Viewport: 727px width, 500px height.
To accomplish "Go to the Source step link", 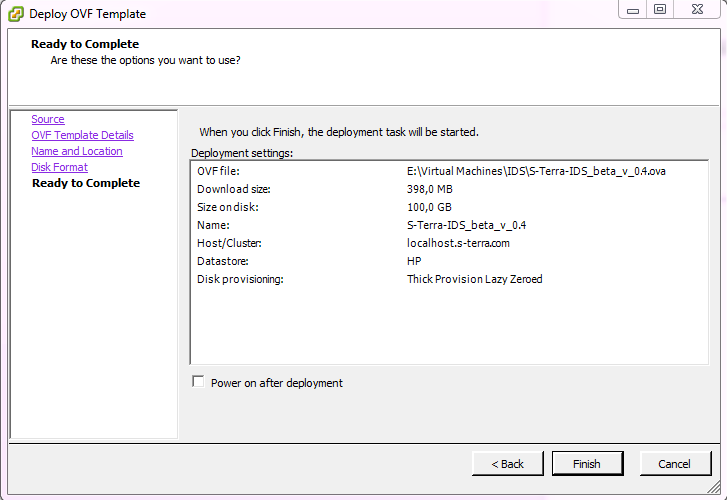I will coord(48,119).
